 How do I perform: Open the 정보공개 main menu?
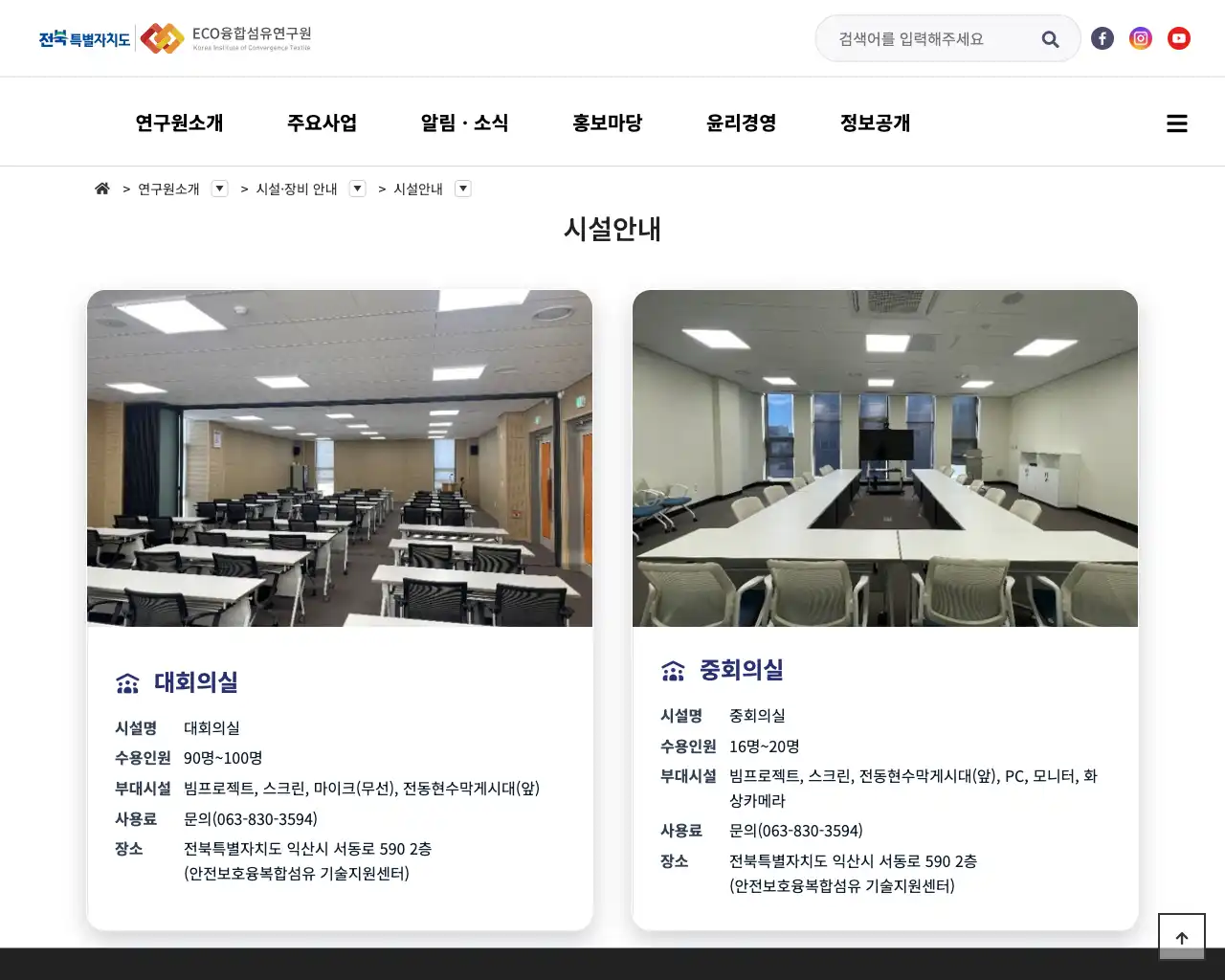tap(876, 122)
